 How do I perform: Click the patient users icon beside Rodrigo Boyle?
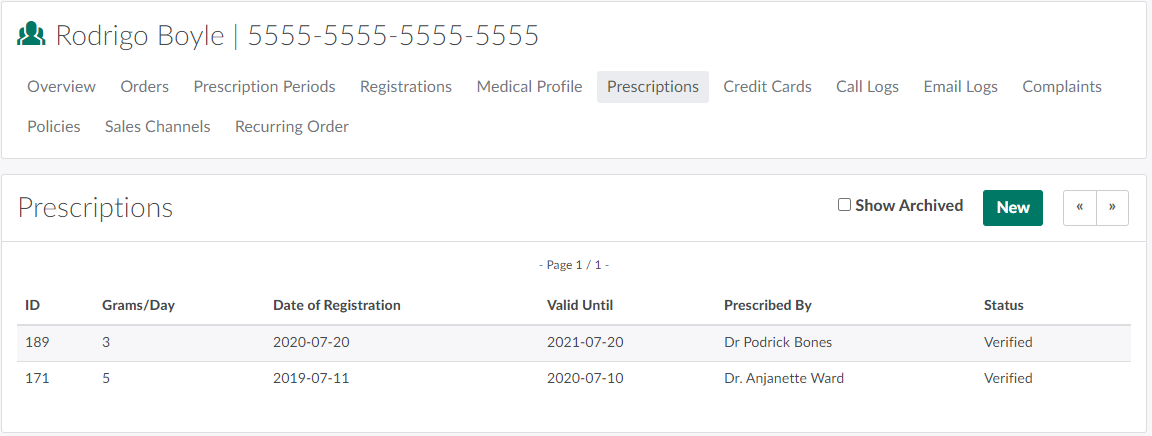pyautogui.click(x=32, y=36)
